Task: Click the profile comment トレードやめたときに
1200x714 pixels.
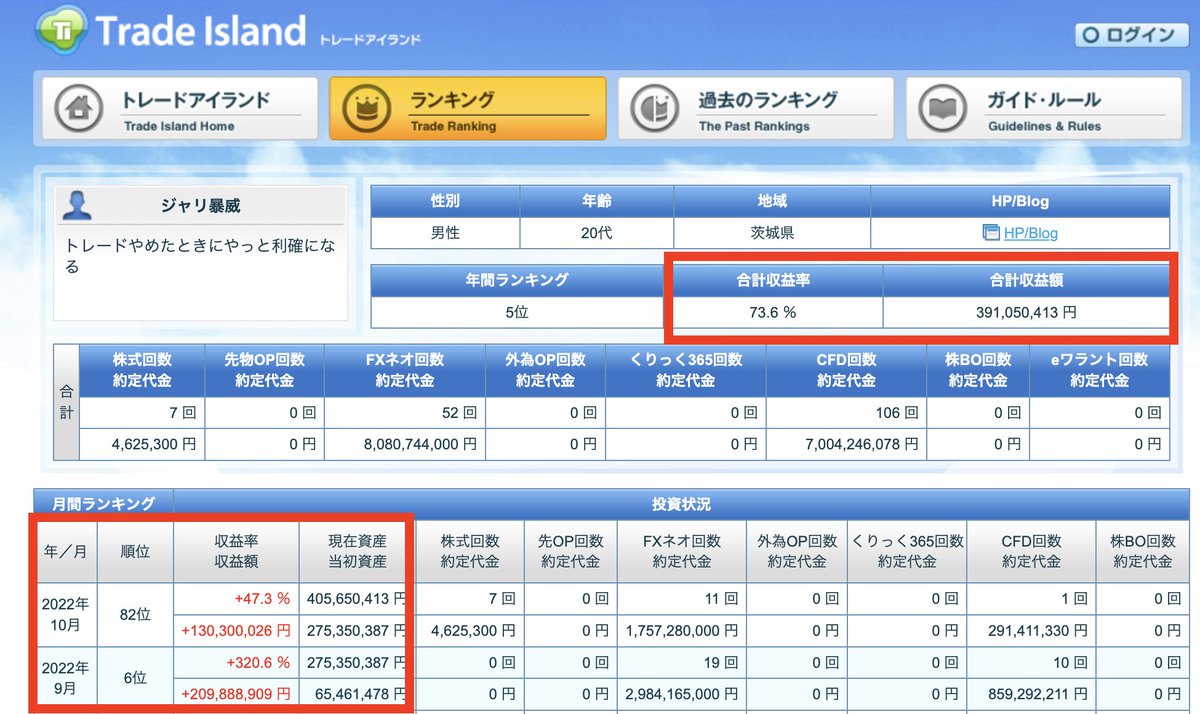Action: click(x=200, y=256)
